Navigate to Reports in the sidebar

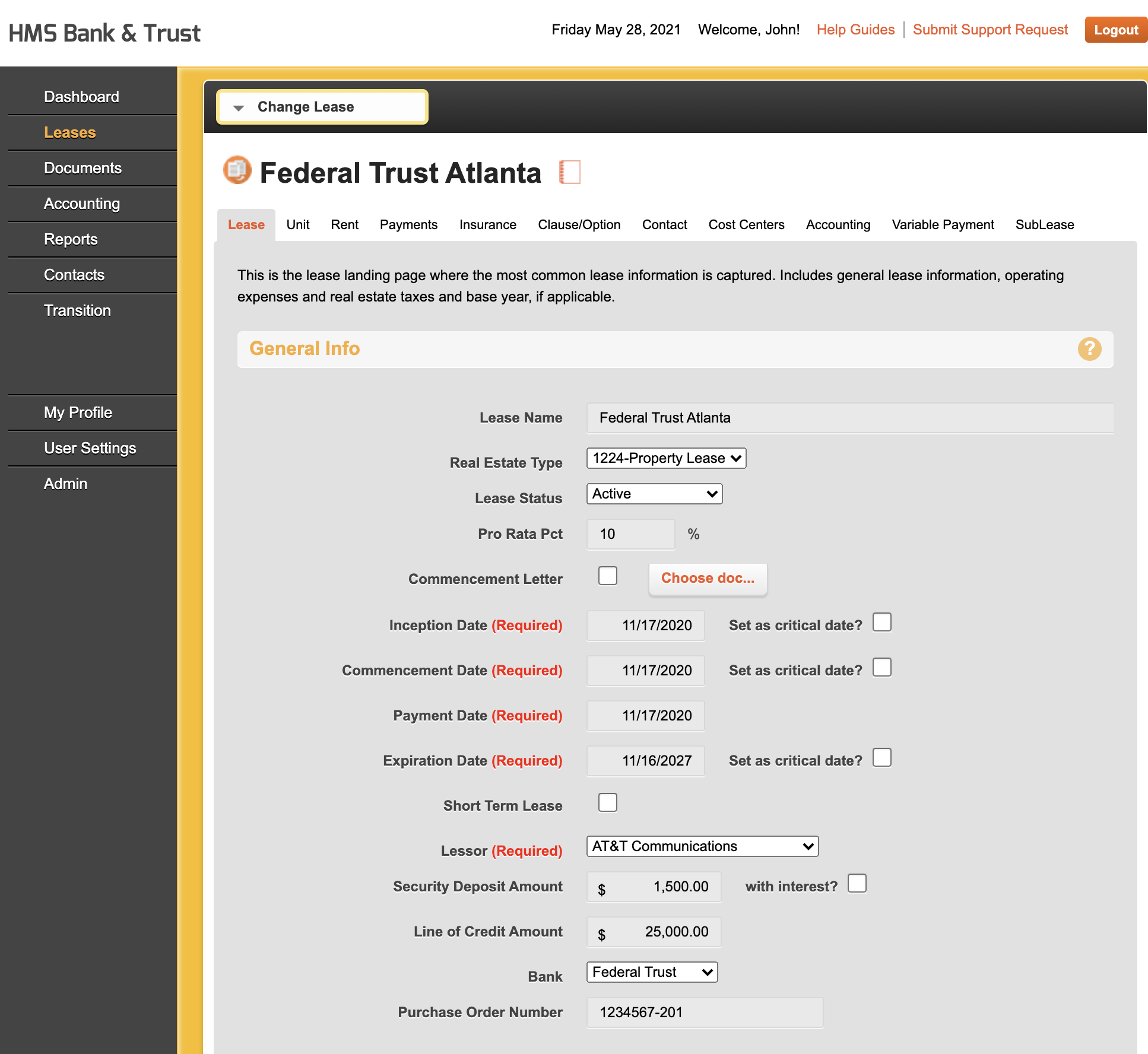click(71, 239)
